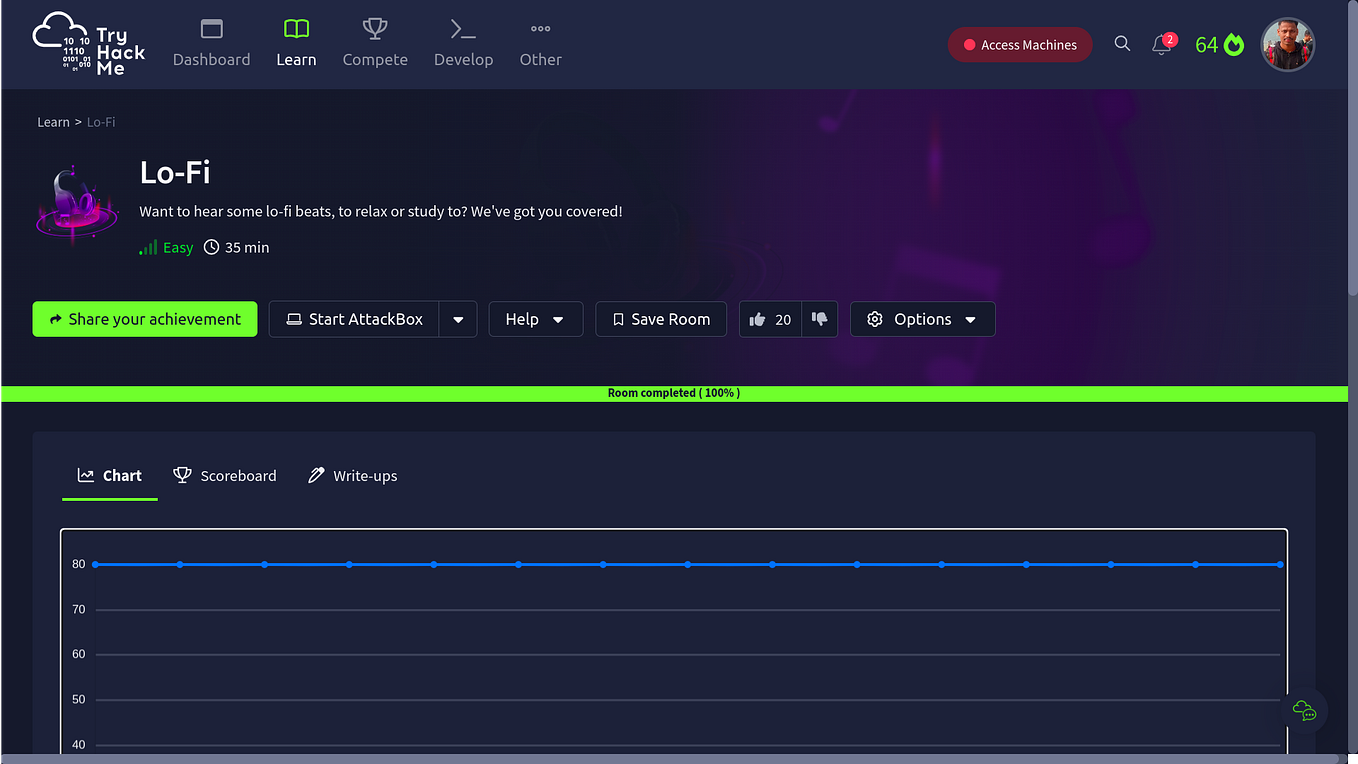Viewport: 1358px width, 764px height.
Task: Open the profile avatar menu
Action: click(x=1287, y=45)
